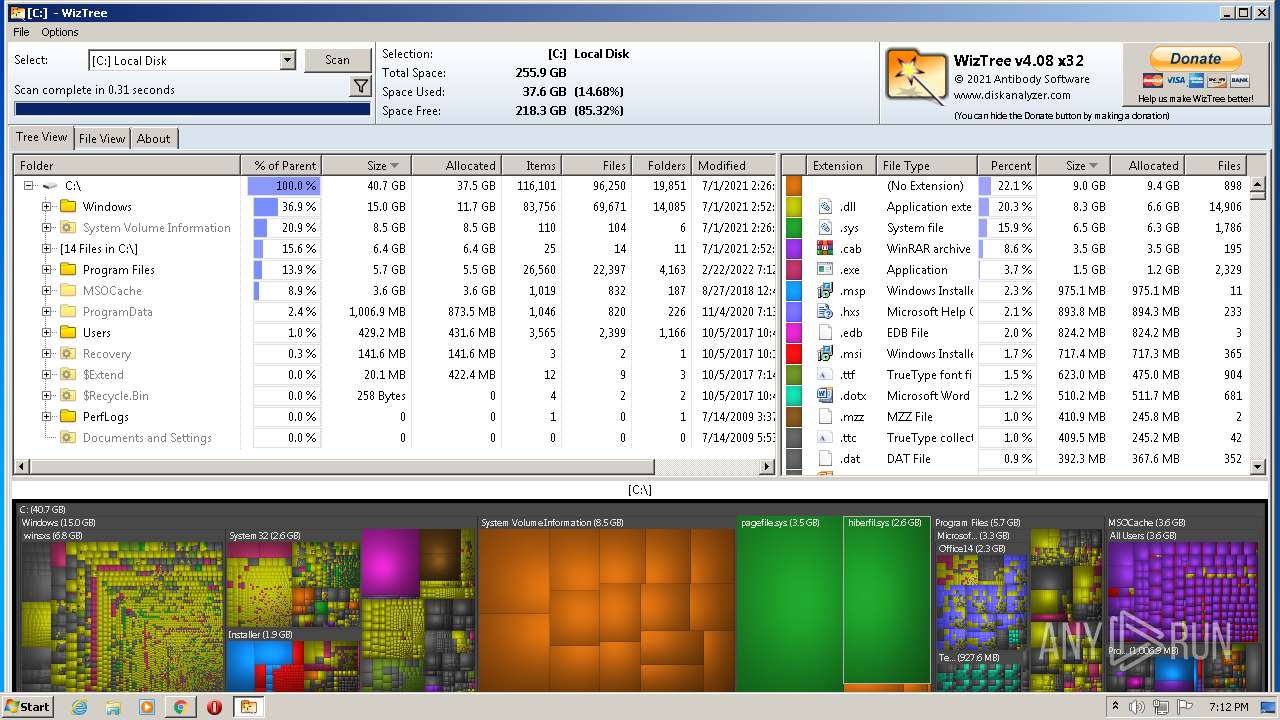Click the pagefile.sys block in treemap
Viewport: 1280px width, 720px height.
(789, 604)
